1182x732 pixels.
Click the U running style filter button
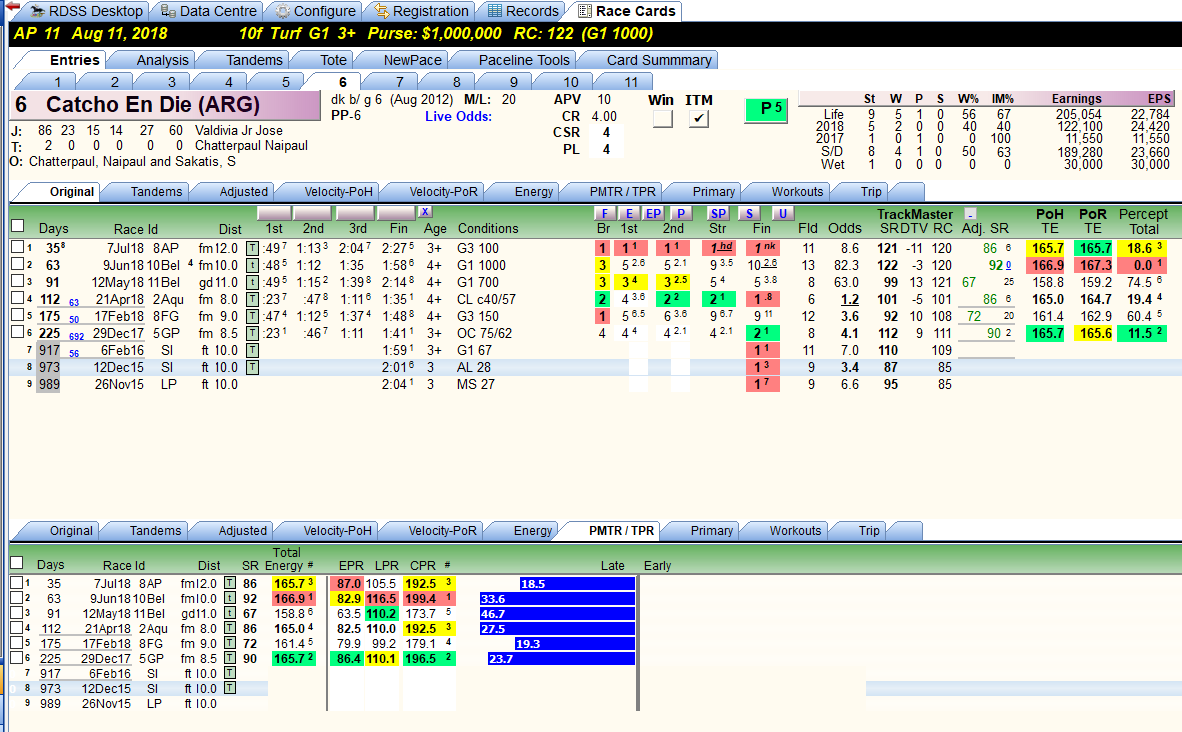tap(782, 214)
